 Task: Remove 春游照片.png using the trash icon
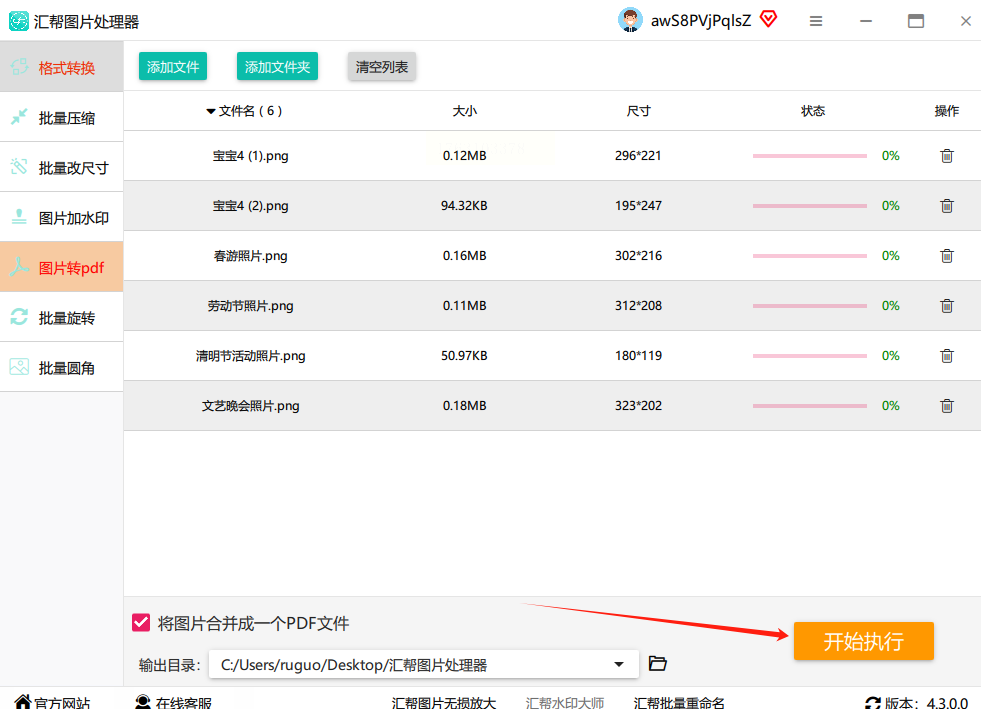click(x=946, y=256)
